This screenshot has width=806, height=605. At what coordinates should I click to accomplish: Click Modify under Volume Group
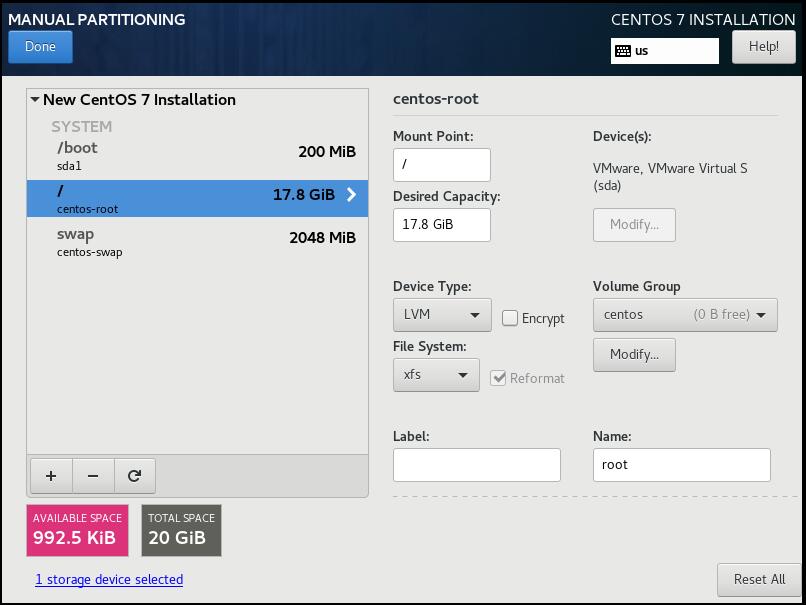pyautogui.click(x=634, y=355)
